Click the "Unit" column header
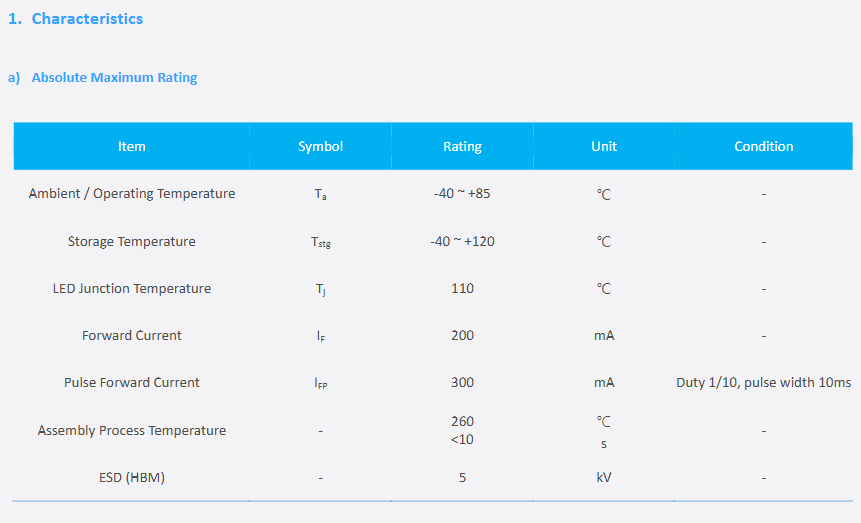The height and width of the screenshot is (523, 861). pyautogui.click(x=604, y=146)
